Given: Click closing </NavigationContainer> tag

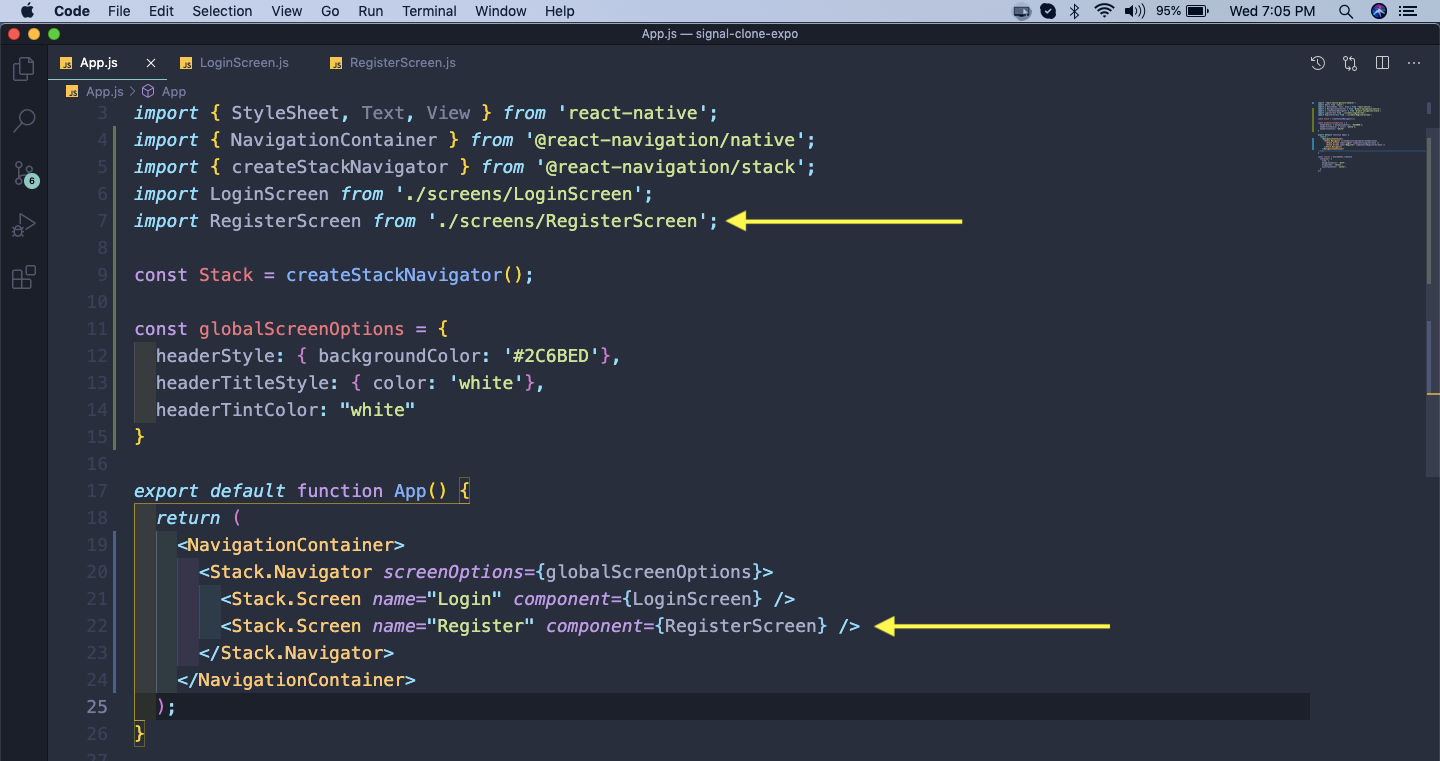Looking at the screenshot, I should (x=296, y=680).
